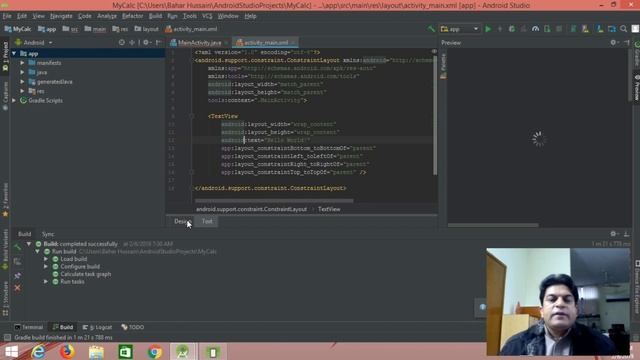Click 'Gradle build finished' status message

[63, 338]
